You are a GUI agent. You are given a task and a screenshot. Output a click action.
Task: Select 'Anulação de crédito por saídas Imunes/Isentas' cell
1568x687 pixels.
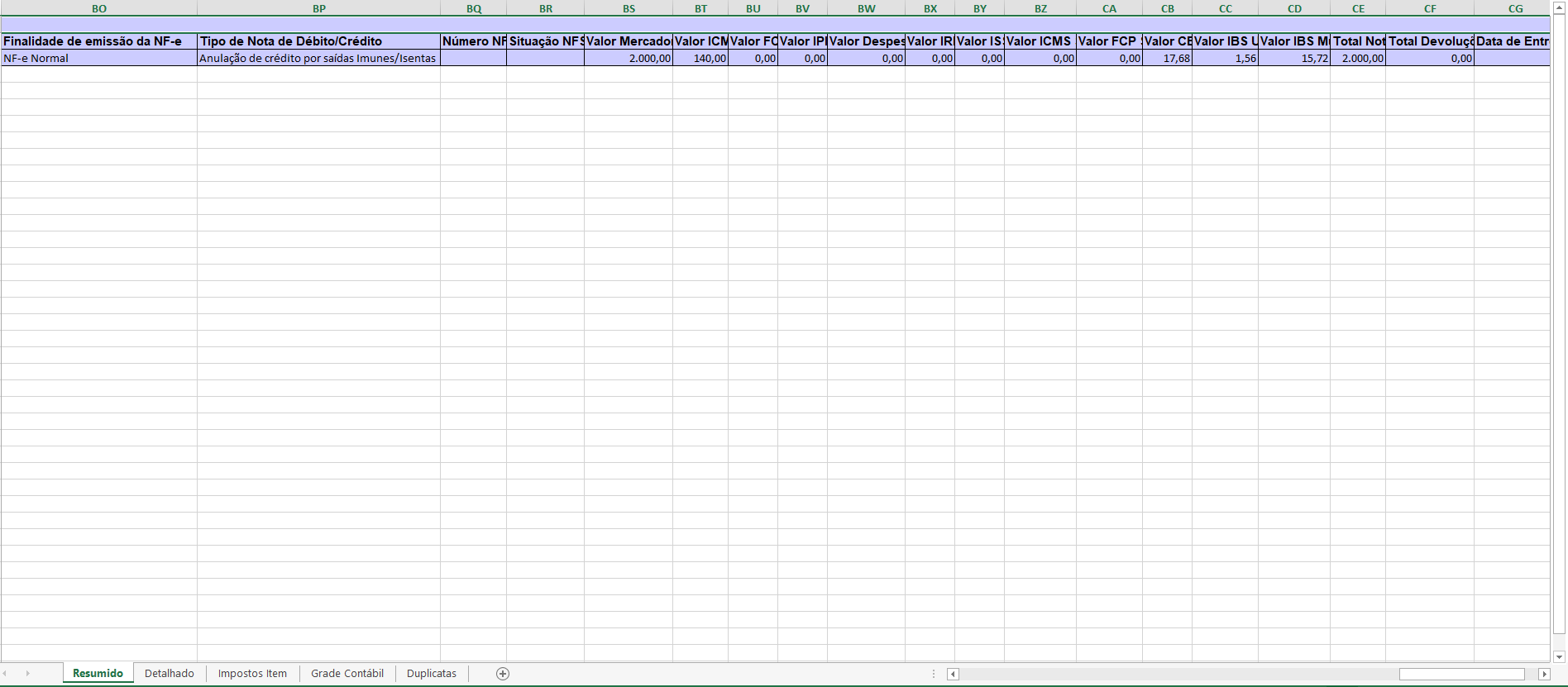[319, 59]
